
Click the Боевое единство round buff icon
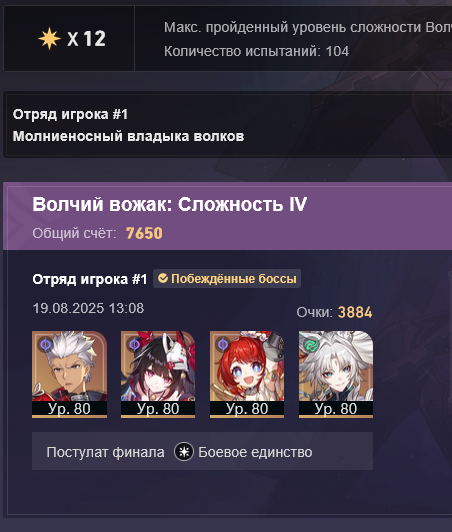pos(184,452)
